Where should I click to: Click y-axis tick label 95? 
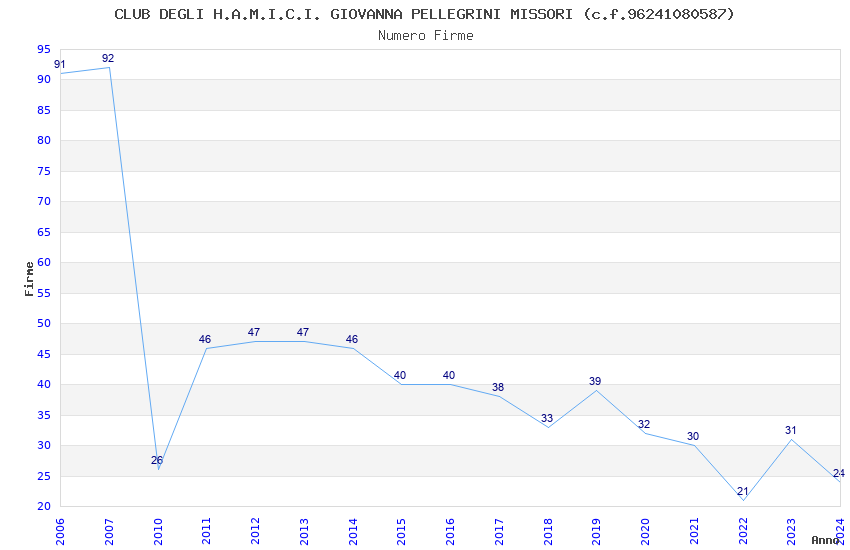tap(44, 50)
